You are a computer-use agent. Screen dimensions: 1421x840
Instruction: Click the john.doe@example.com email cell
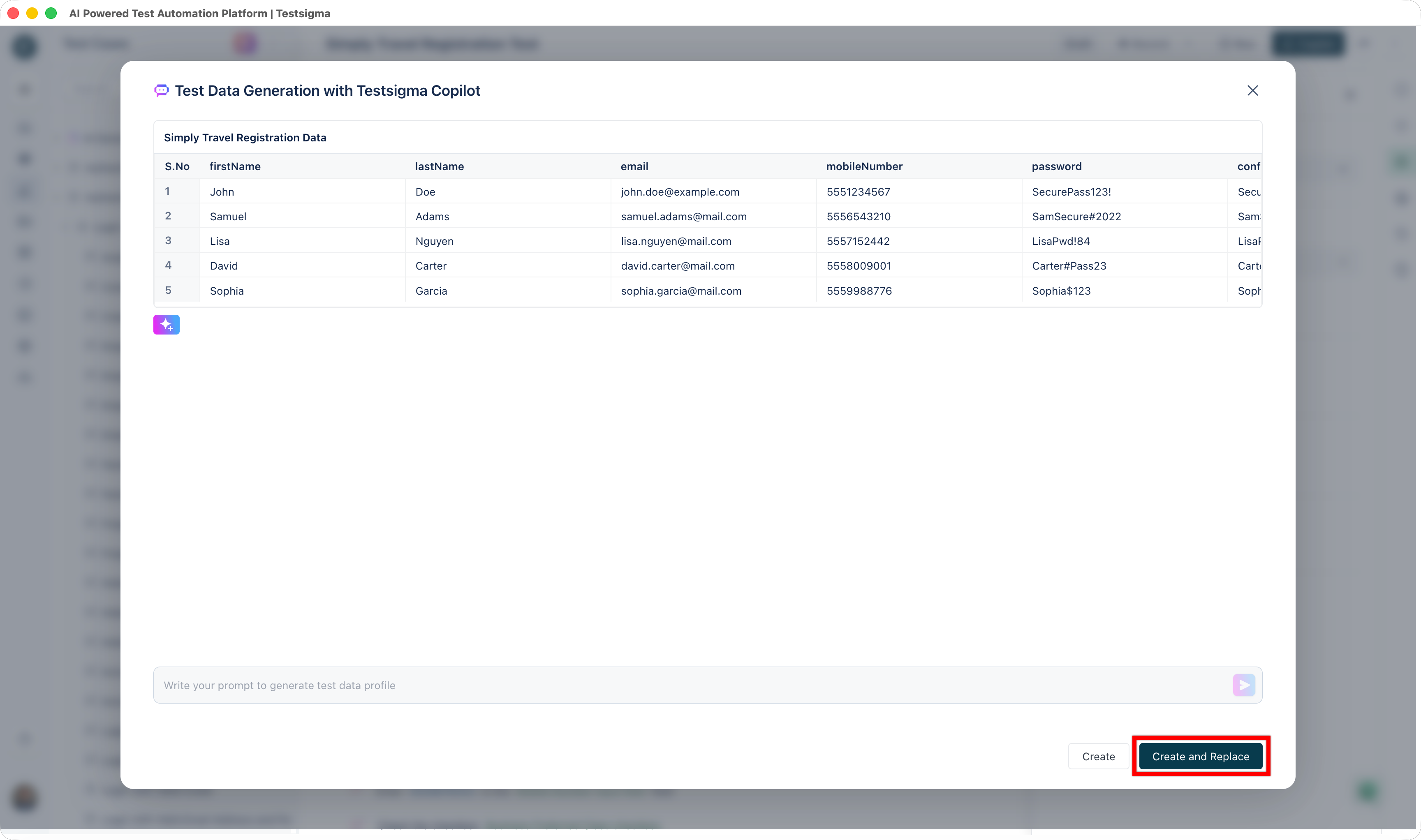click(x=714, y=192)
